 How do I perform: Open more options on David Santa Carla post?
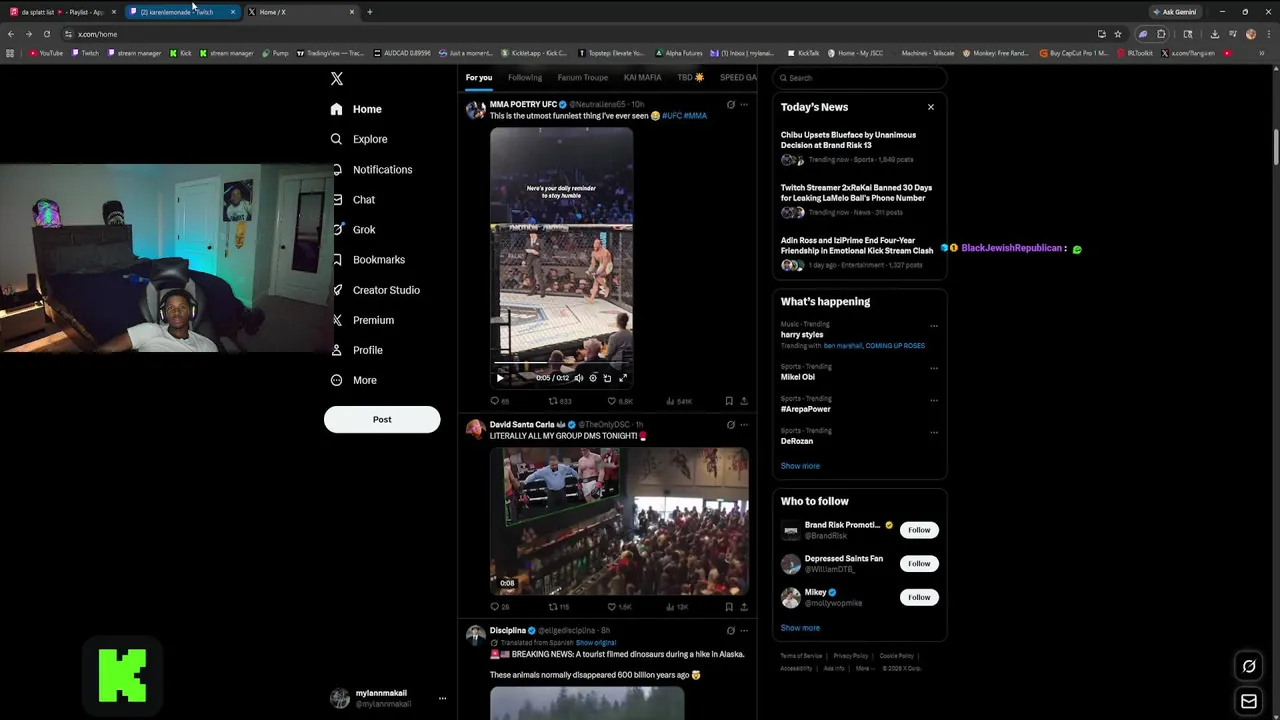pos(743,424)
